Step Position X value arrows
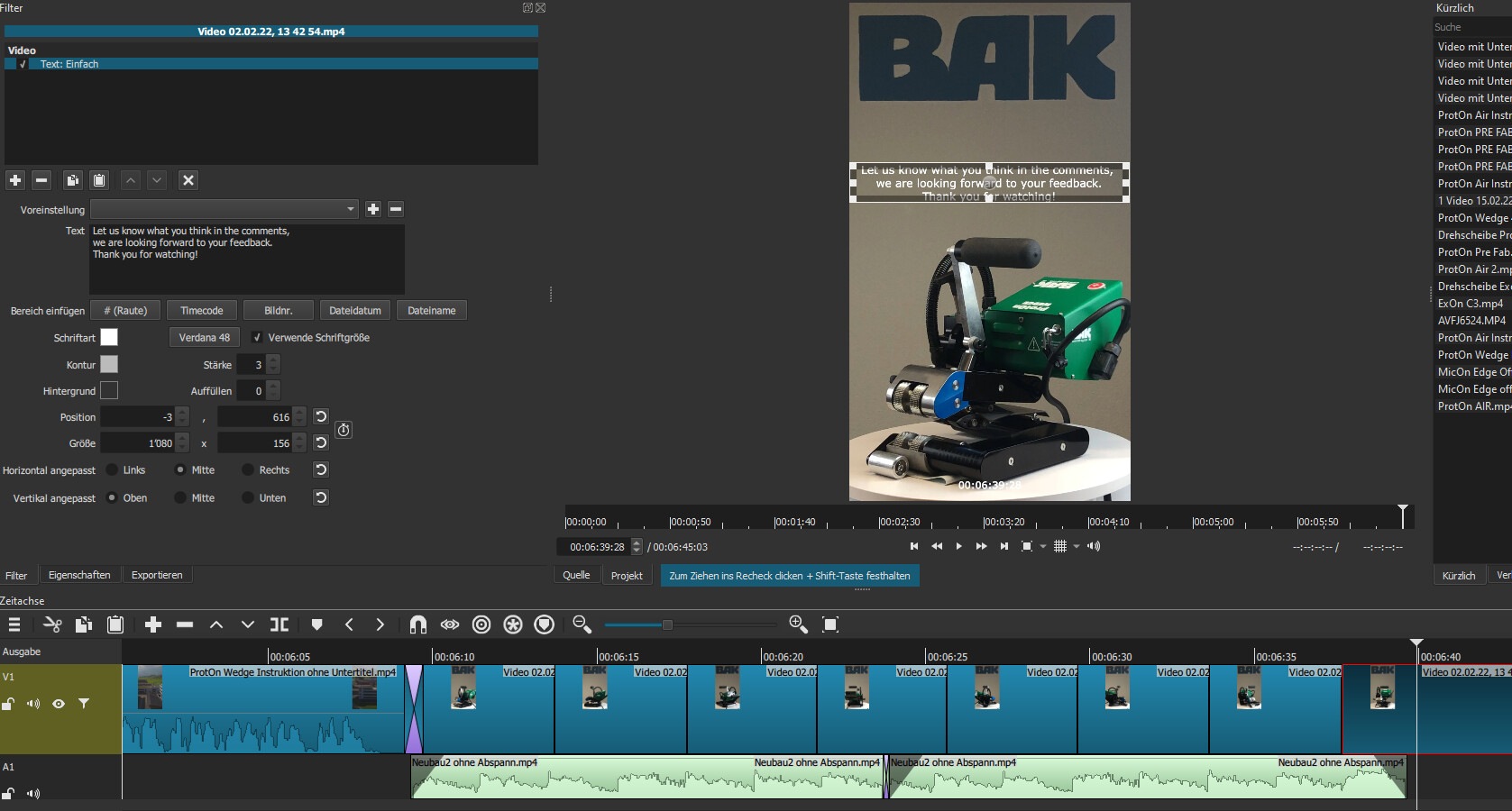 point(183,416)
